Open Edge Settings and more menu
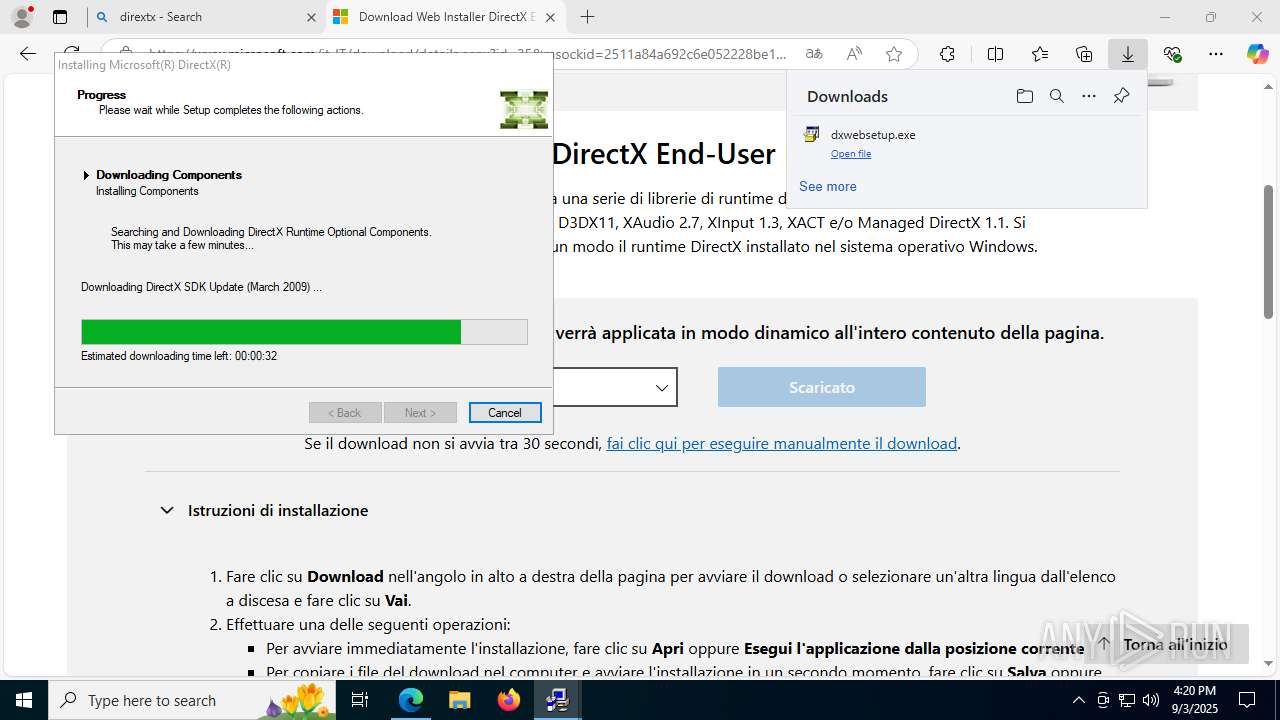This screenshot has height=720, width=1280. [x=1216, y=54]
